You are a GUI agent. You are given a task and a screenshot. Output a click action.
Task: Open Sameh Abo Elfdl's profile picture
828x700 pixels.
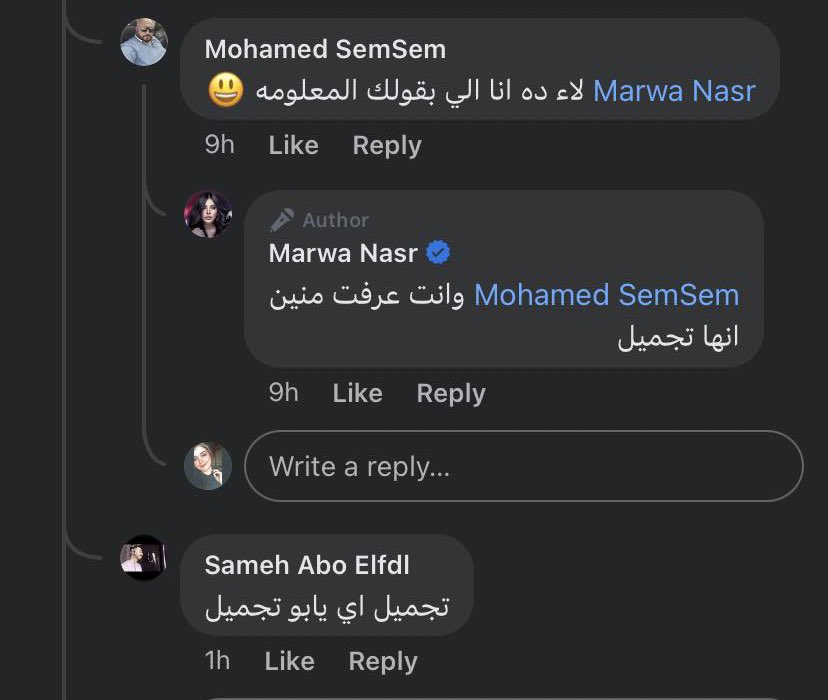(x=143, y=558)
